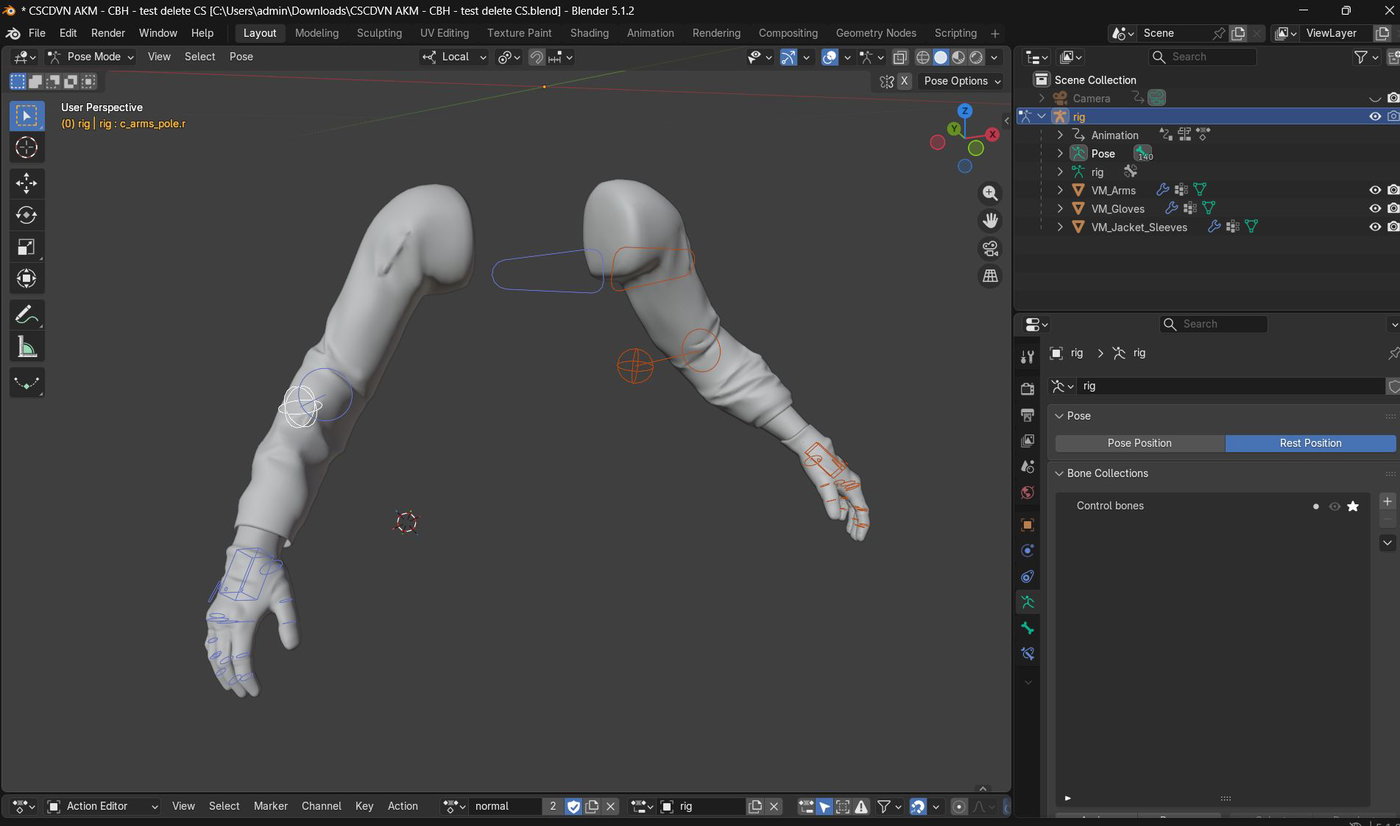This screenshot has width=1400, height=826.
Task: Select the Scale tool
Action: click(27, 246)
